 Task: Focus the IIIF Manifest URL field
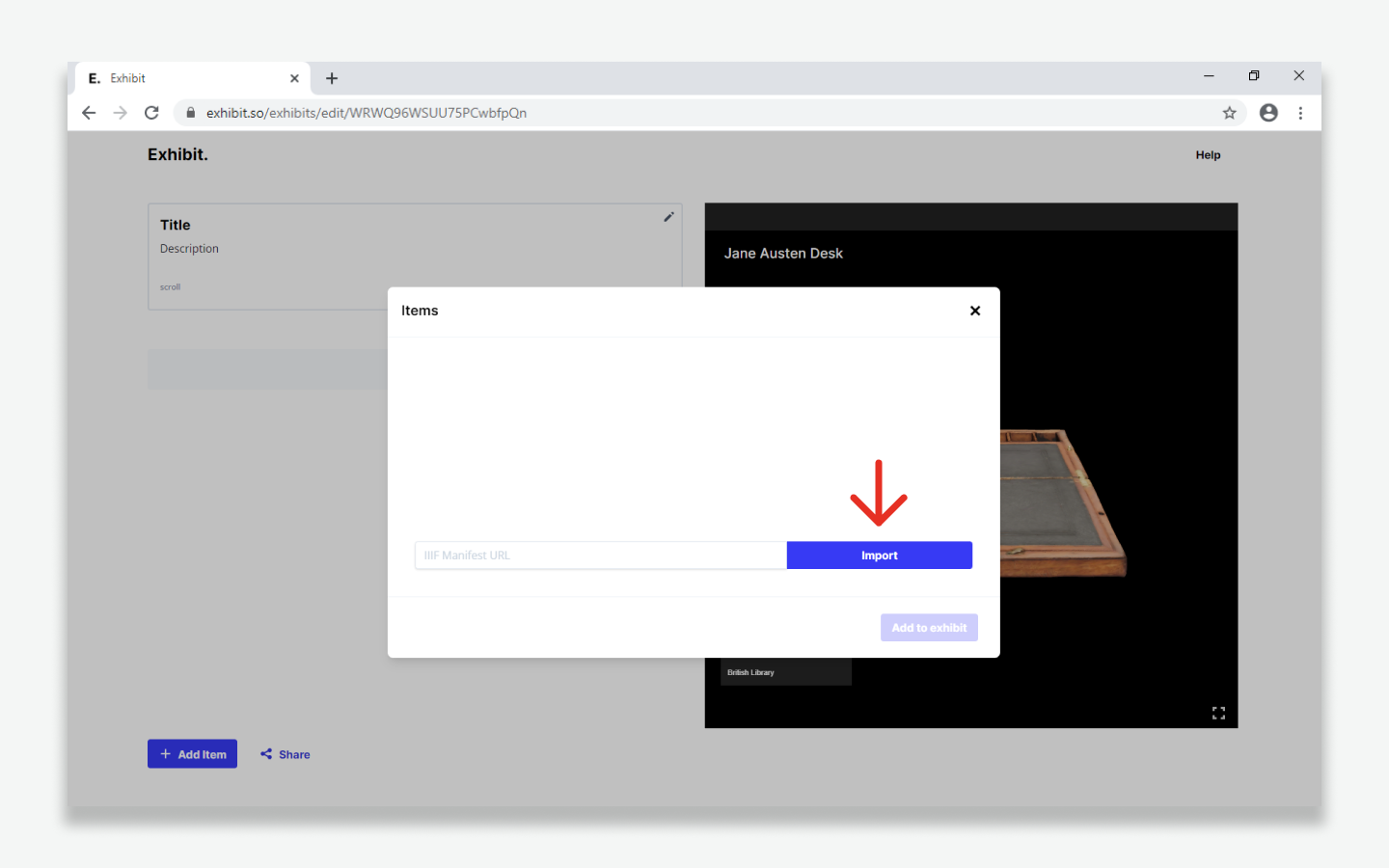[600, 556]
